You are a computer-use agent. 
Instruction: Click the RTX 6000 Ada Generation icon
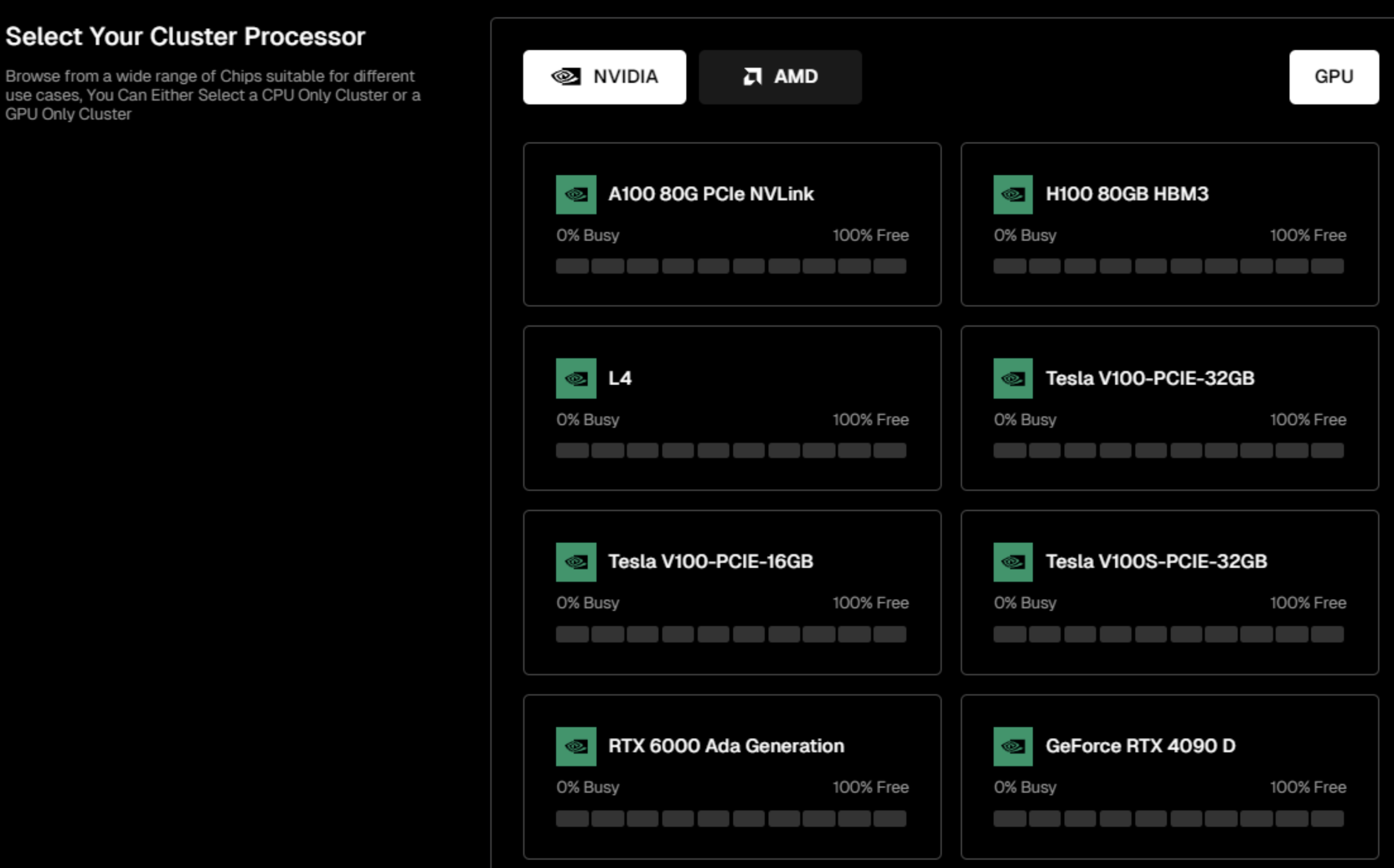pos(576,746)
